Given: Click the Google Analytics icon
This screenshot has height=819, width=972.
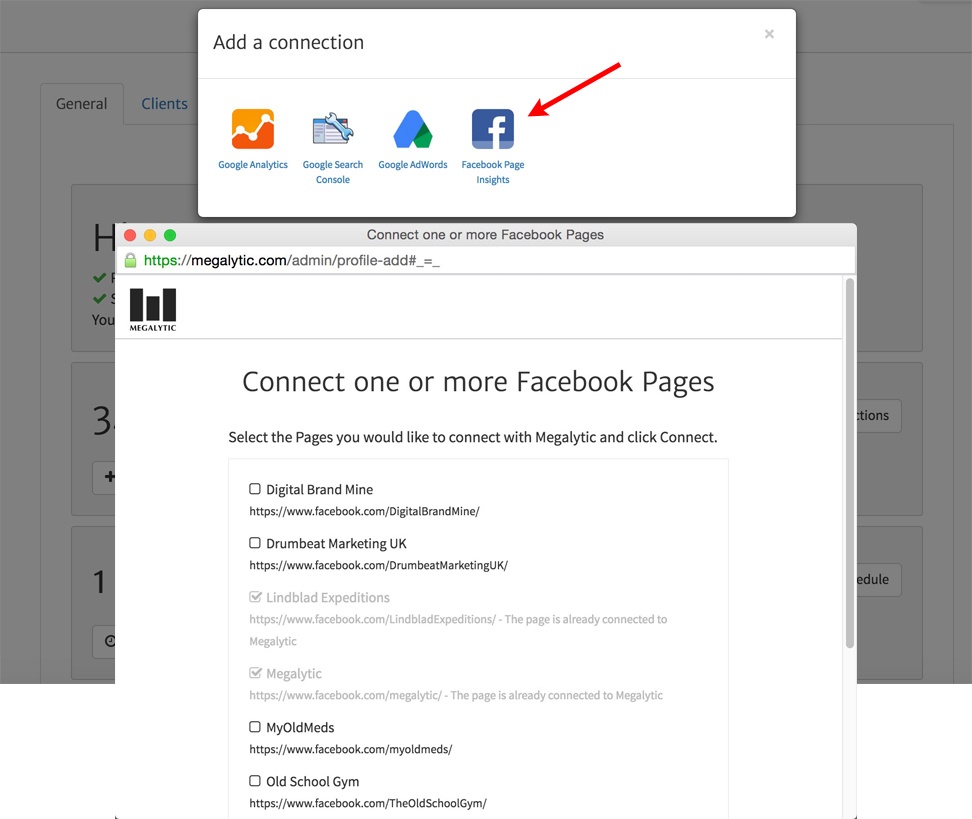Looking at the screenshot, I should pyautogui.click(x=253, y=129).
